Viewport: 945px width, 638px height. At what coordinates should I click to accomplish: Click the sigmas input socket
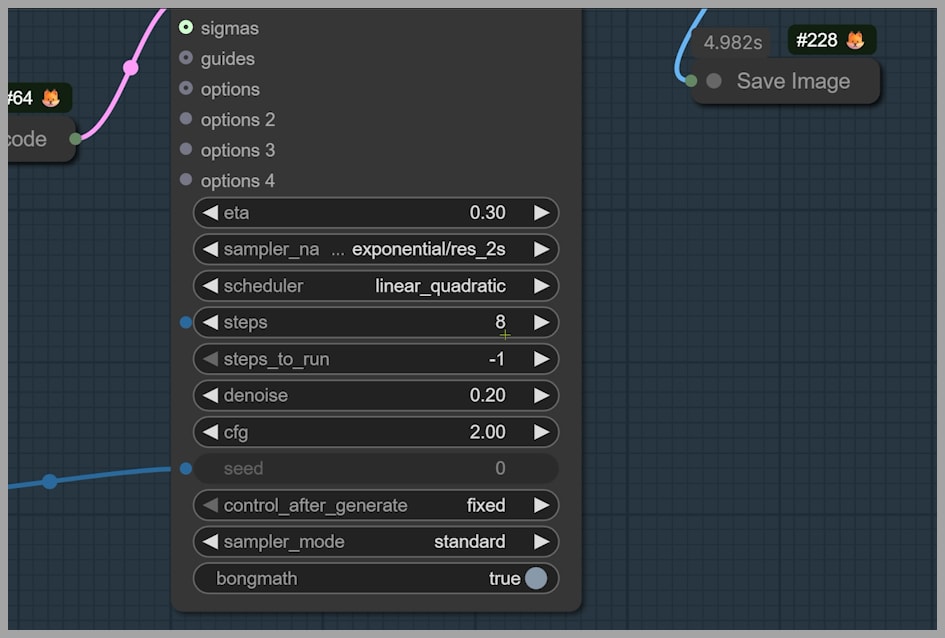click(x=186, y=28)
